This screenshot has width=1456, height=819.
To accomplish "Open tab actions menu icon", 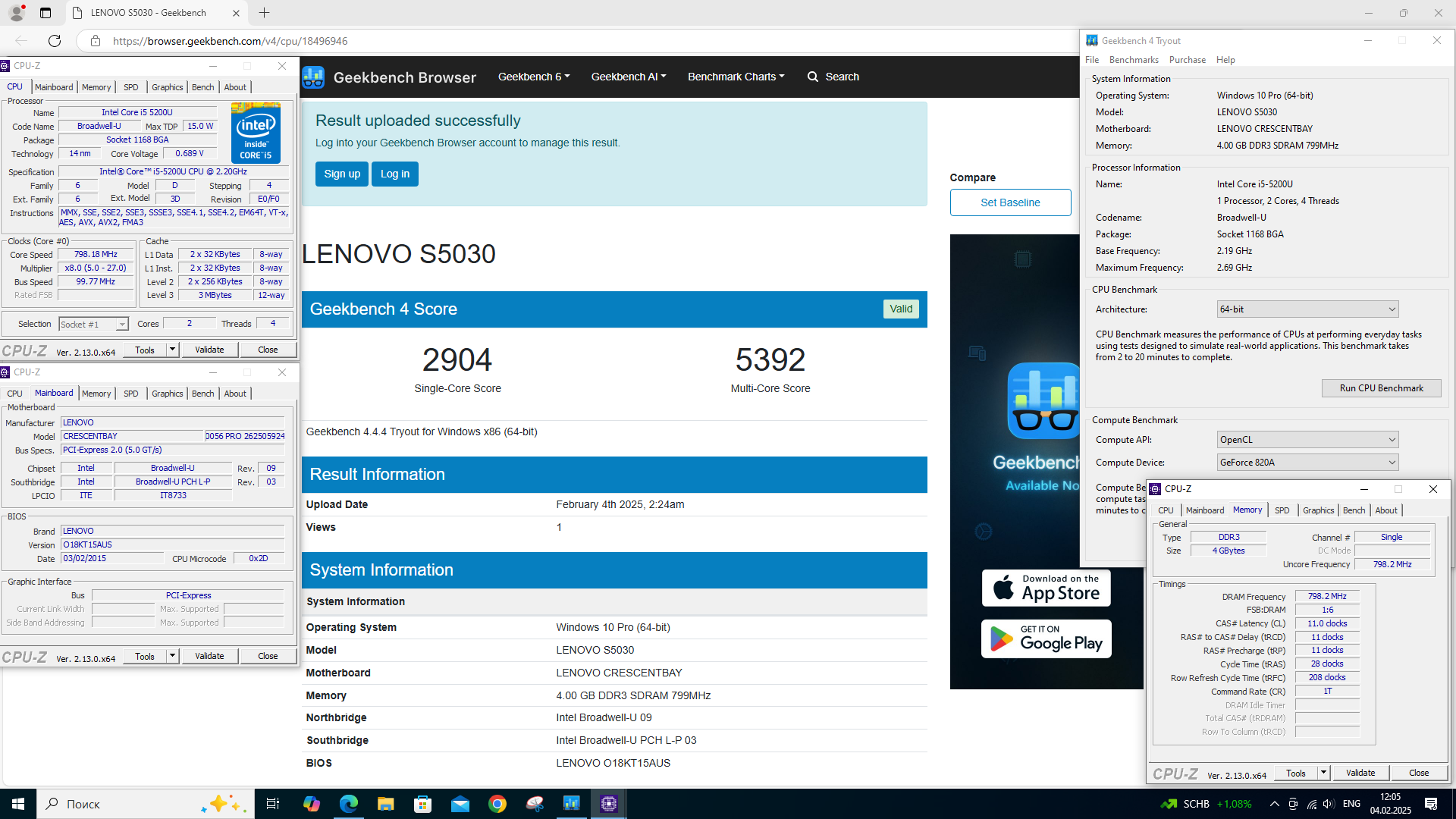I will pyautogui.click(x=45, y=13).
